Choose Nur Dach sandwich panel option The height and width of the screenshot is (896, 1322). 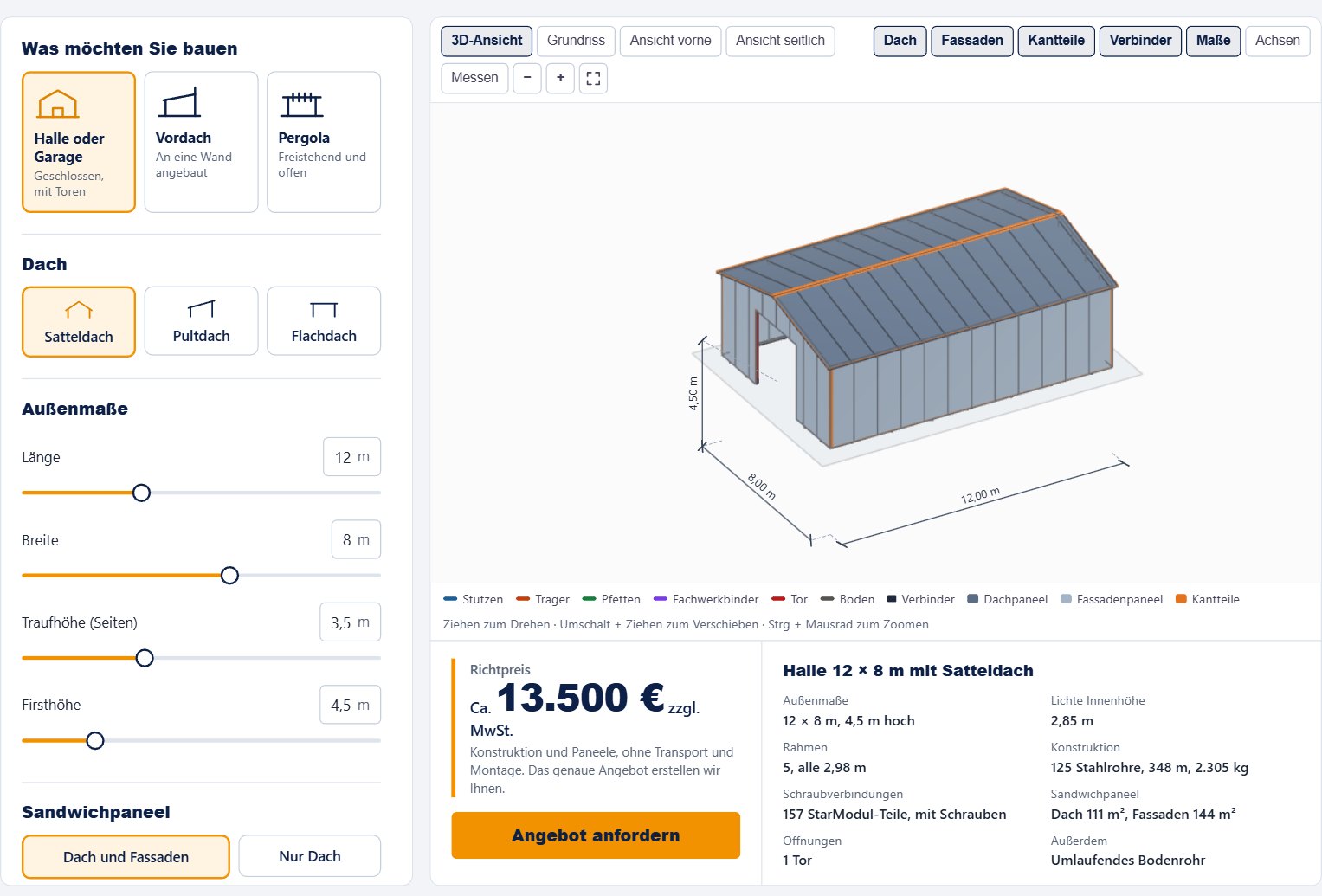310,856
